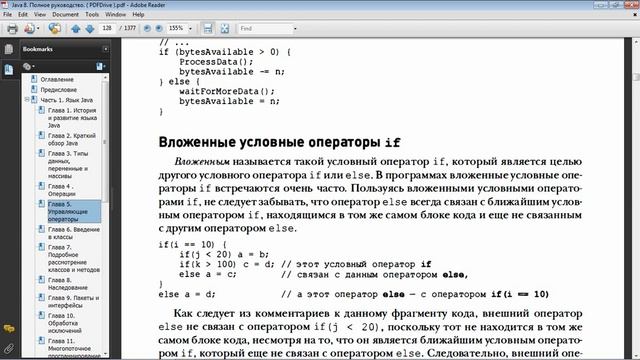The height and width of the screenshot is (360, 640).
Task: Click the bookmarks list scroll down arrow
Action: click(106, 354)
